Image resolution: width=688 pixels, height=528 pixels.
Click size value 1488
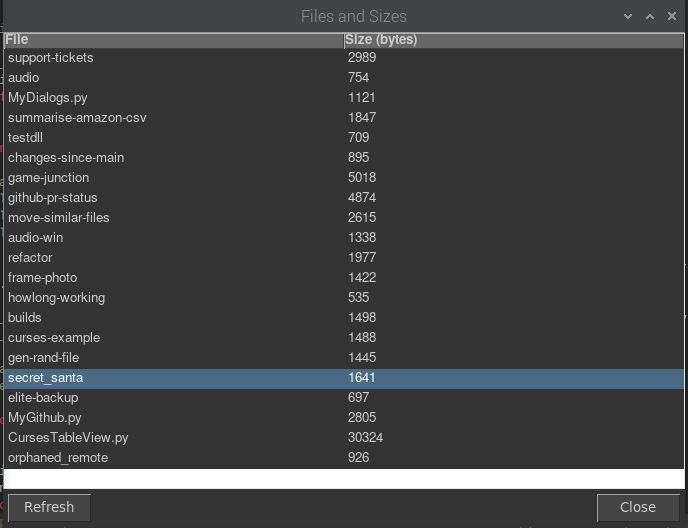[362, 338]
